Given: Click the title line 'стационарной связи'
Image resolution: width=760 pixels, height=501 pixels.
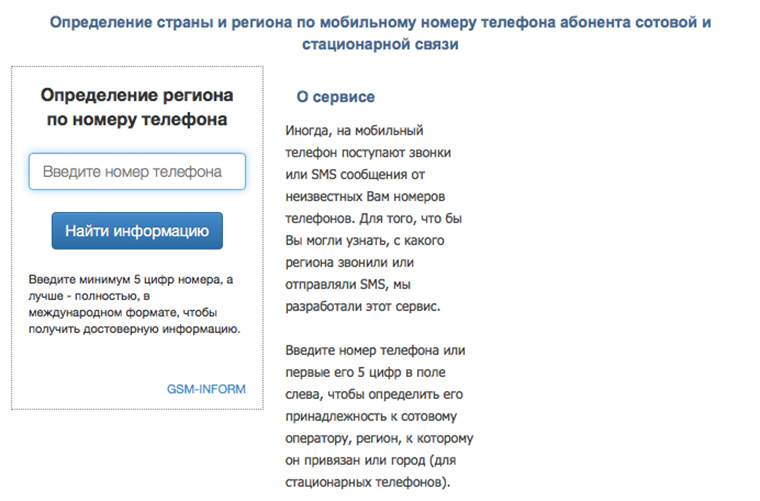Looking at the screenshot, I should tap(380, 45).
